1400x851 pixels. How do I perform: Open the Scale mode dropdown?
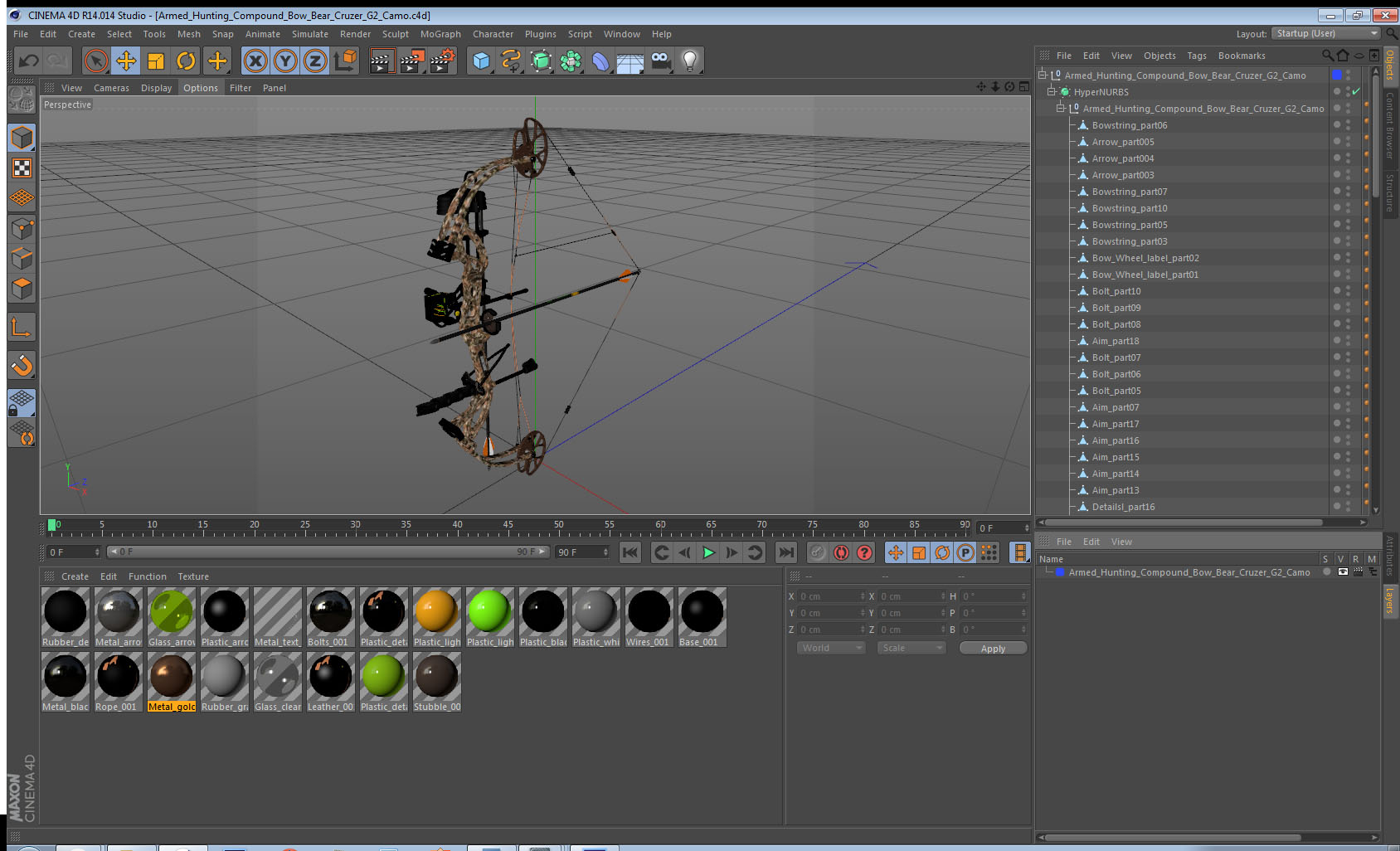[x=911, y=648]
